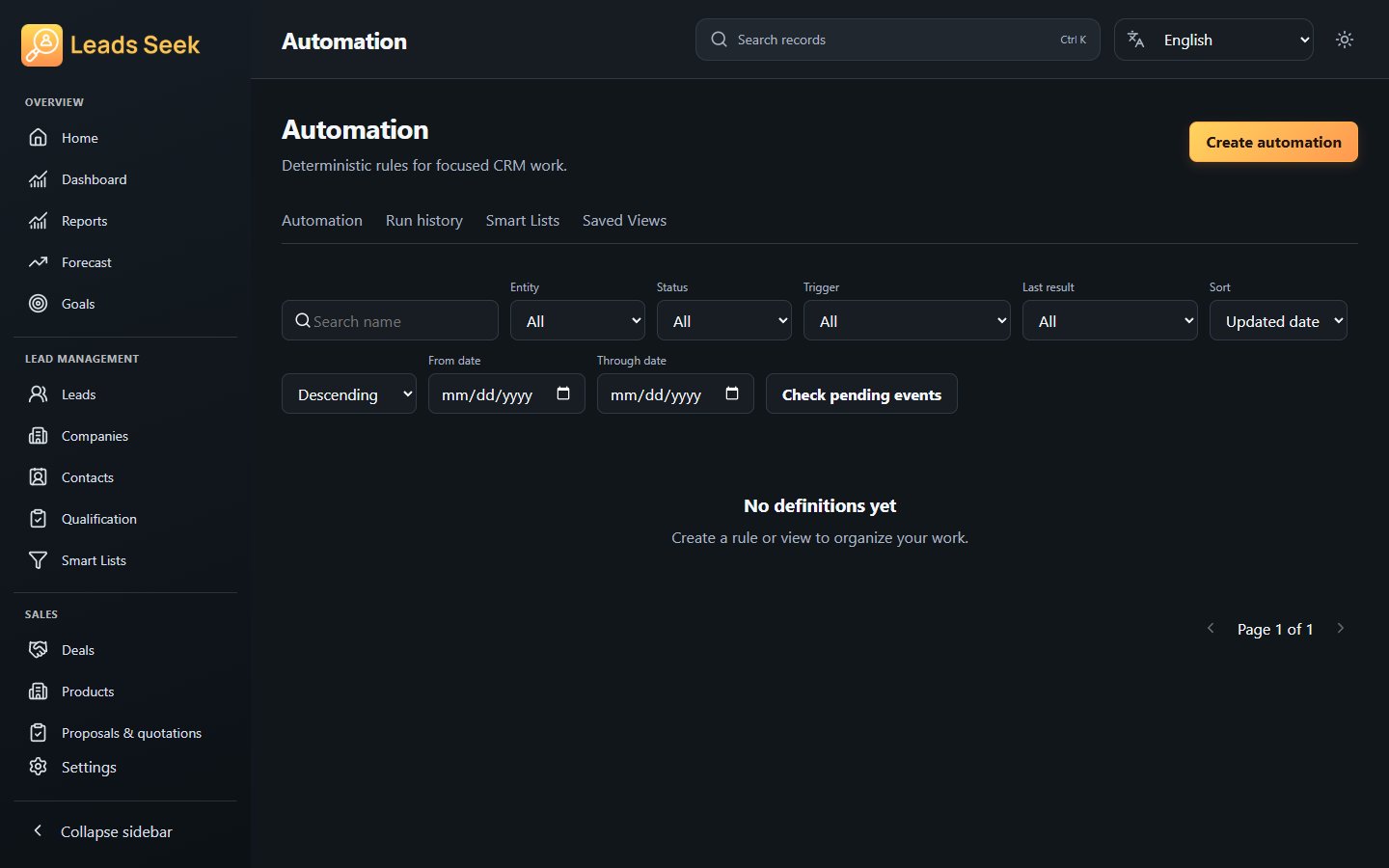Go to the previous page arrow
Viewport: 1389px width, 868px height.
[x=1211, y=628]
